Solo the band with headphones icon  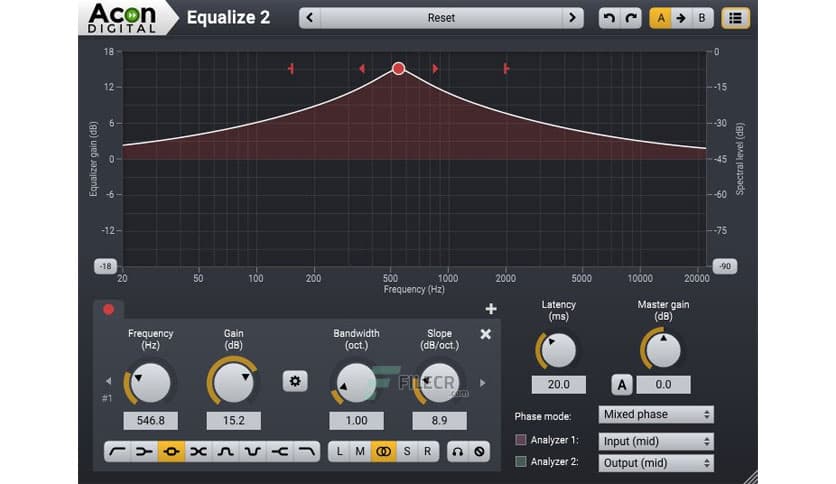point(457,451)
